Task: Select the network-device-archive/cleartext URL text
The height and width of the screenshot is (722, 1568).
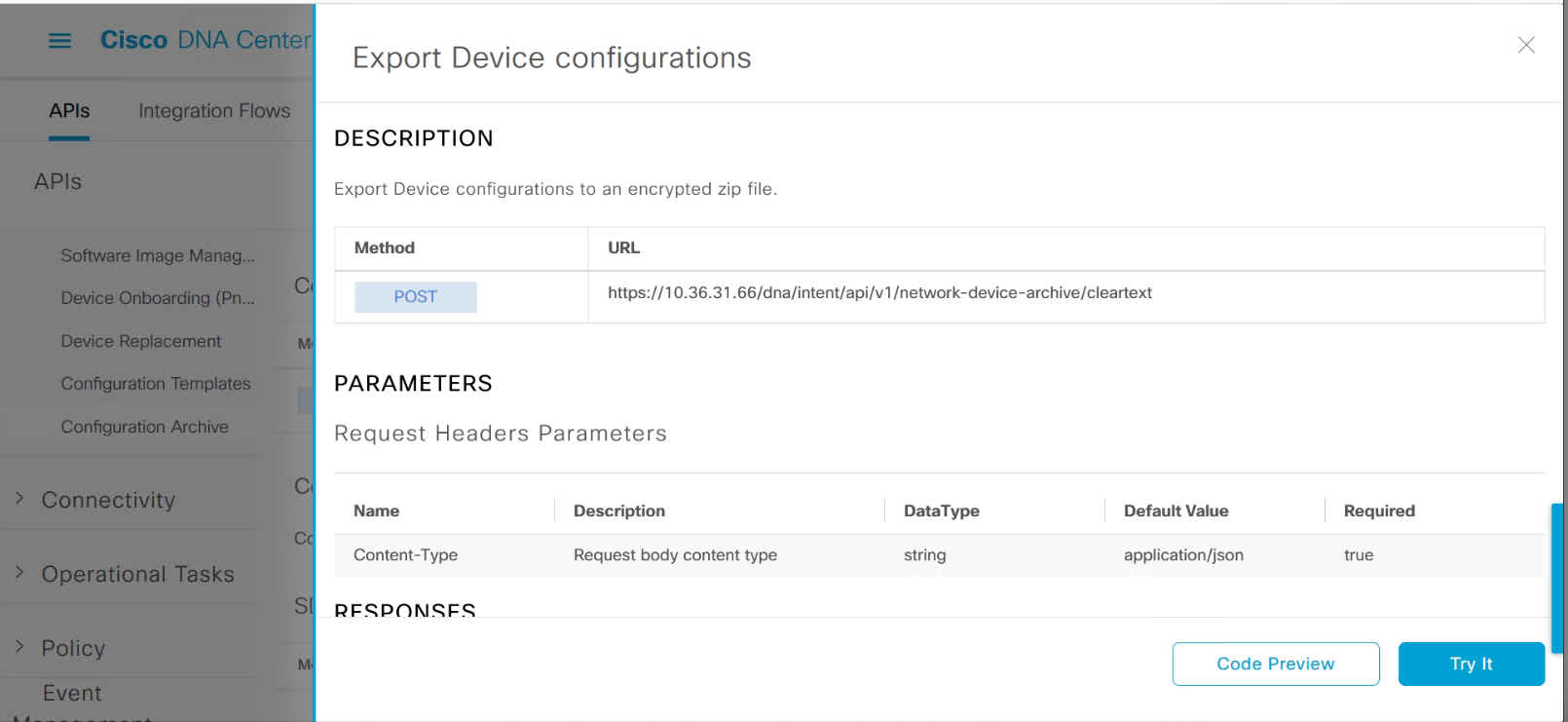Action: tap(879, 292)
